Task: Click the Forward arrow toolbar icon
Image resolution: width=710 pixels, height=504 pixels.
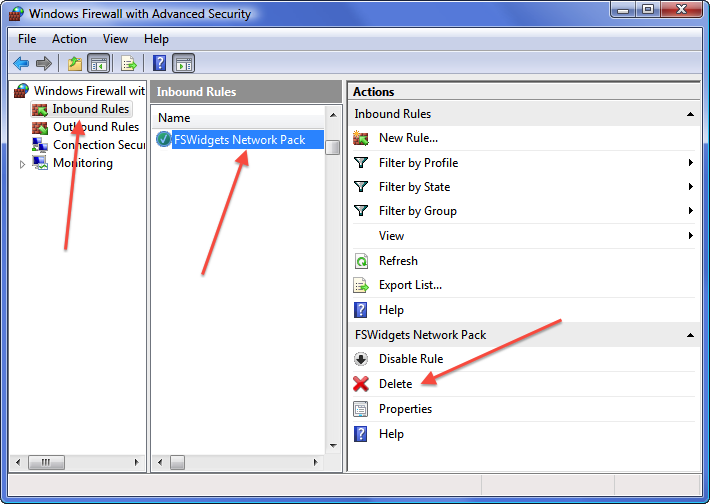Action: point(43,63)
